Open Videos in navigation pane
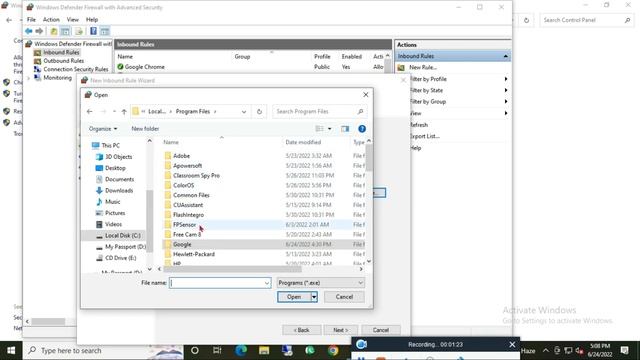This screenshot has height=360, width=640. (113, 224)
